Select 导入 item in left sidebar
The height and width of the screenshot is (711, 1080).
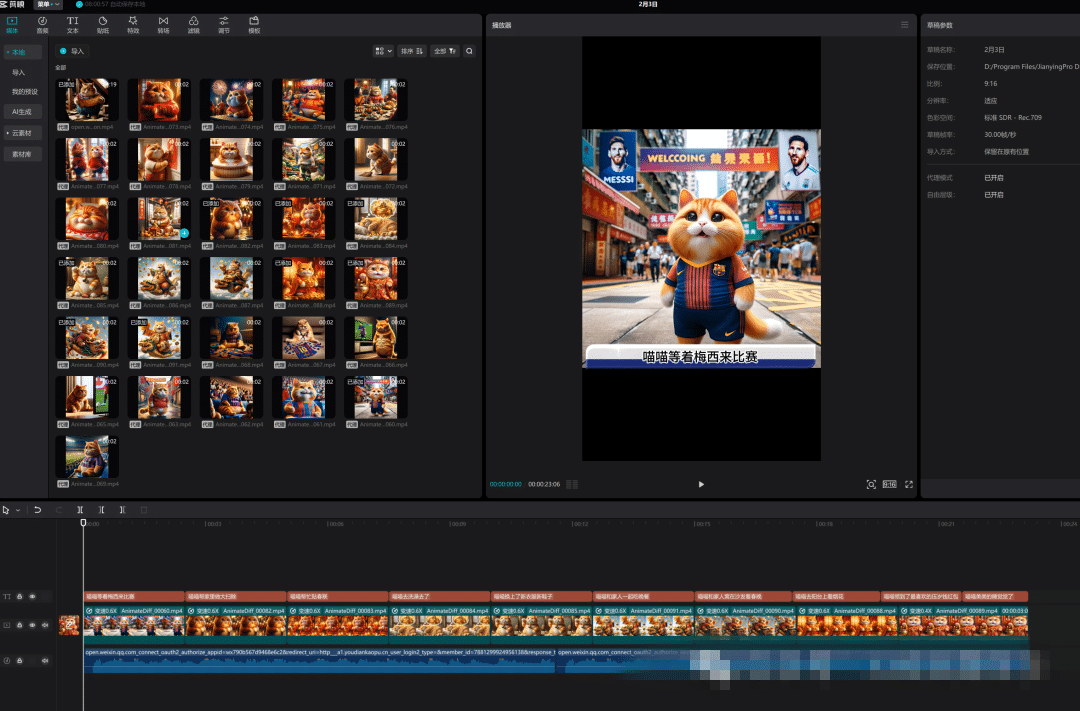tap(19, 72)
